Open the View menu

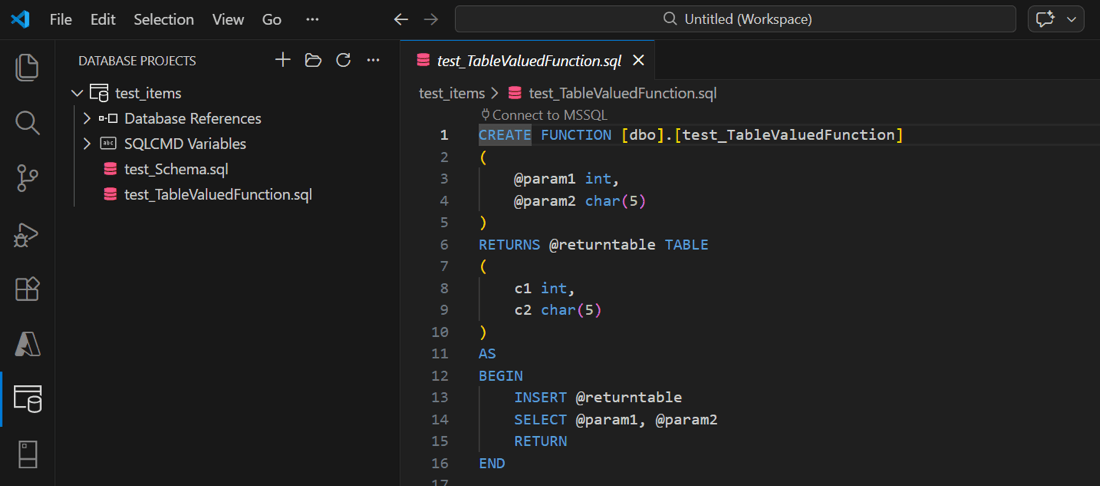pyautogui.click(x=228, y=19)
